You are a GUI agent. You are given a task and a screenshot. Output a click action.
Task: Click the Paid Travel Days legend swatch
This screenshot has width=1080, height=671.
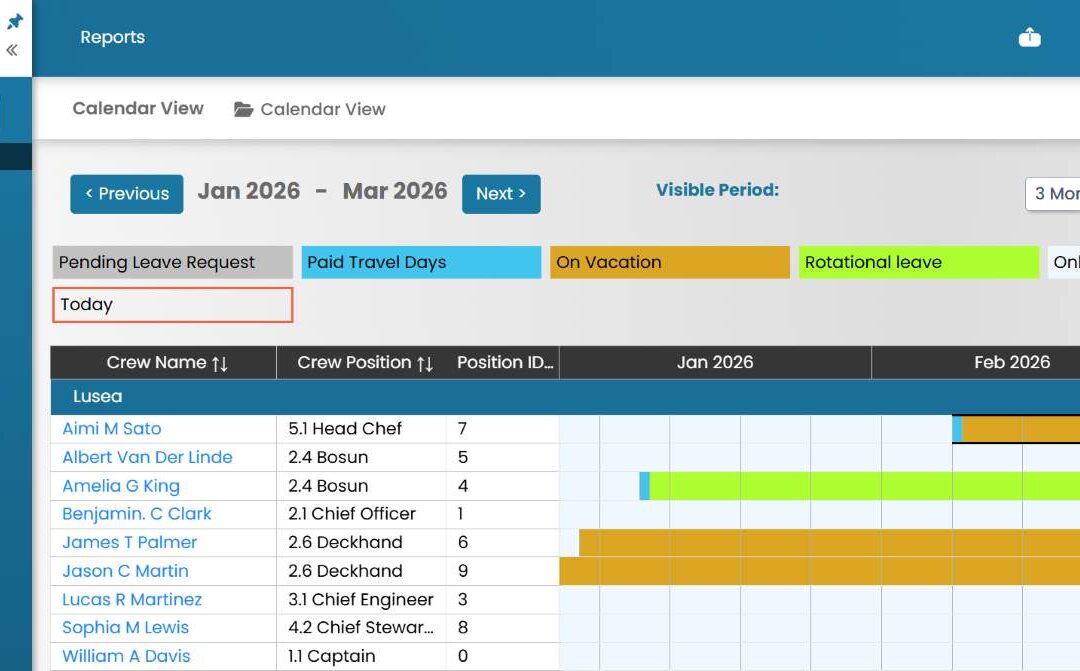click(422, 262)
